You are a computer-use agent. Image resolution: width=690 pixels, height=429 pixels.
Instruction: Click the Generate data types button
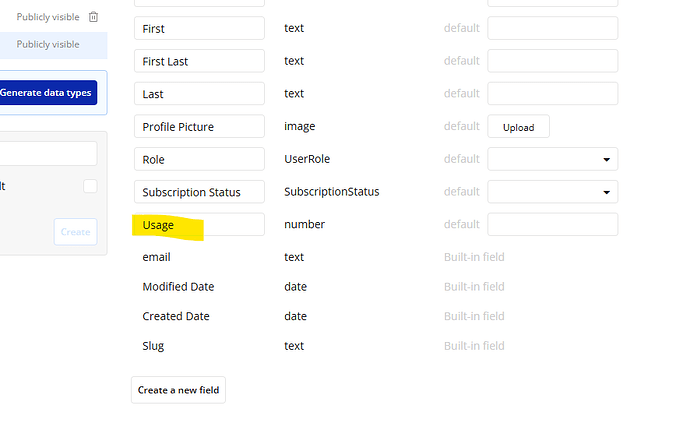[x=47, y=93]
